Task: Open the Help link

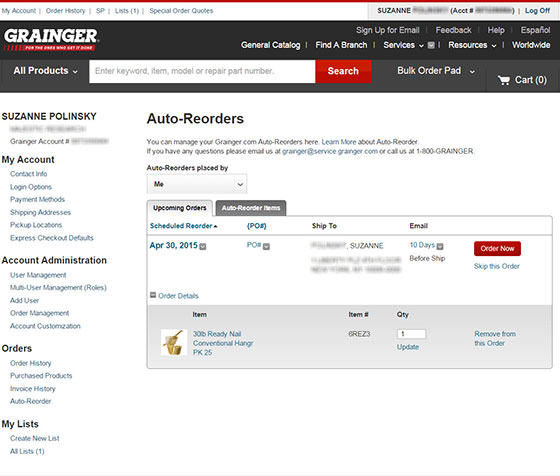Action: [496, 30]
